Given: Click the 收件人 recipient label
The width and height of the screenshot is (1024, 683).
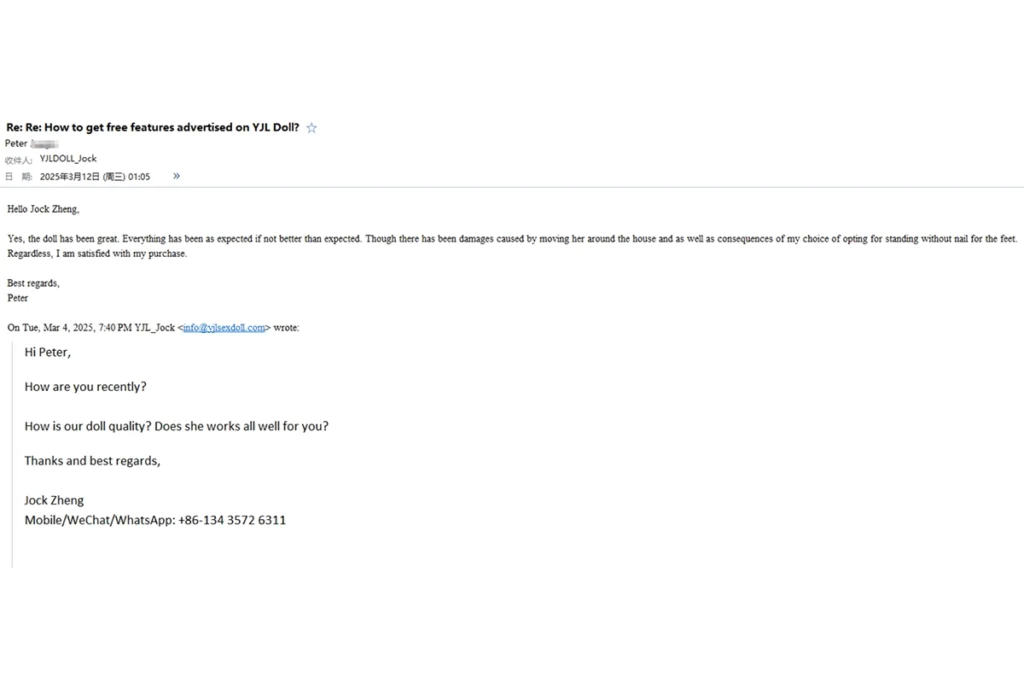Looking at the screenshot, I should 18,160.
